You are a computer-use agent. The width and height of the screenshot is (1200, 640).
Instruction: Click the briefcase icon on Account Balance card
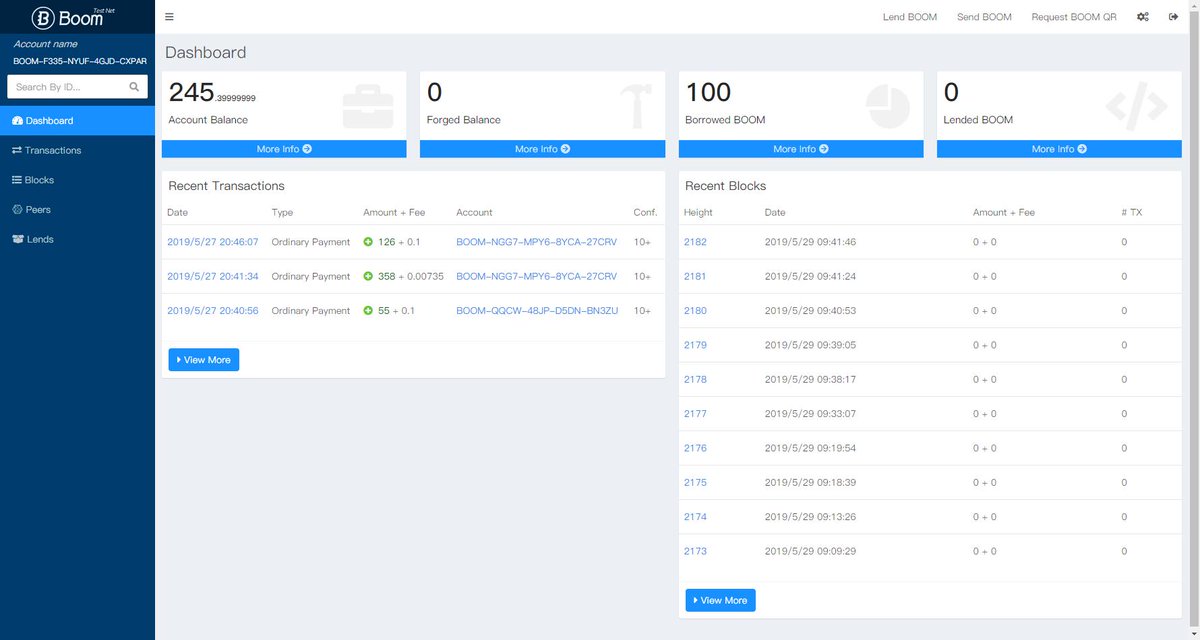click(368, 106)
